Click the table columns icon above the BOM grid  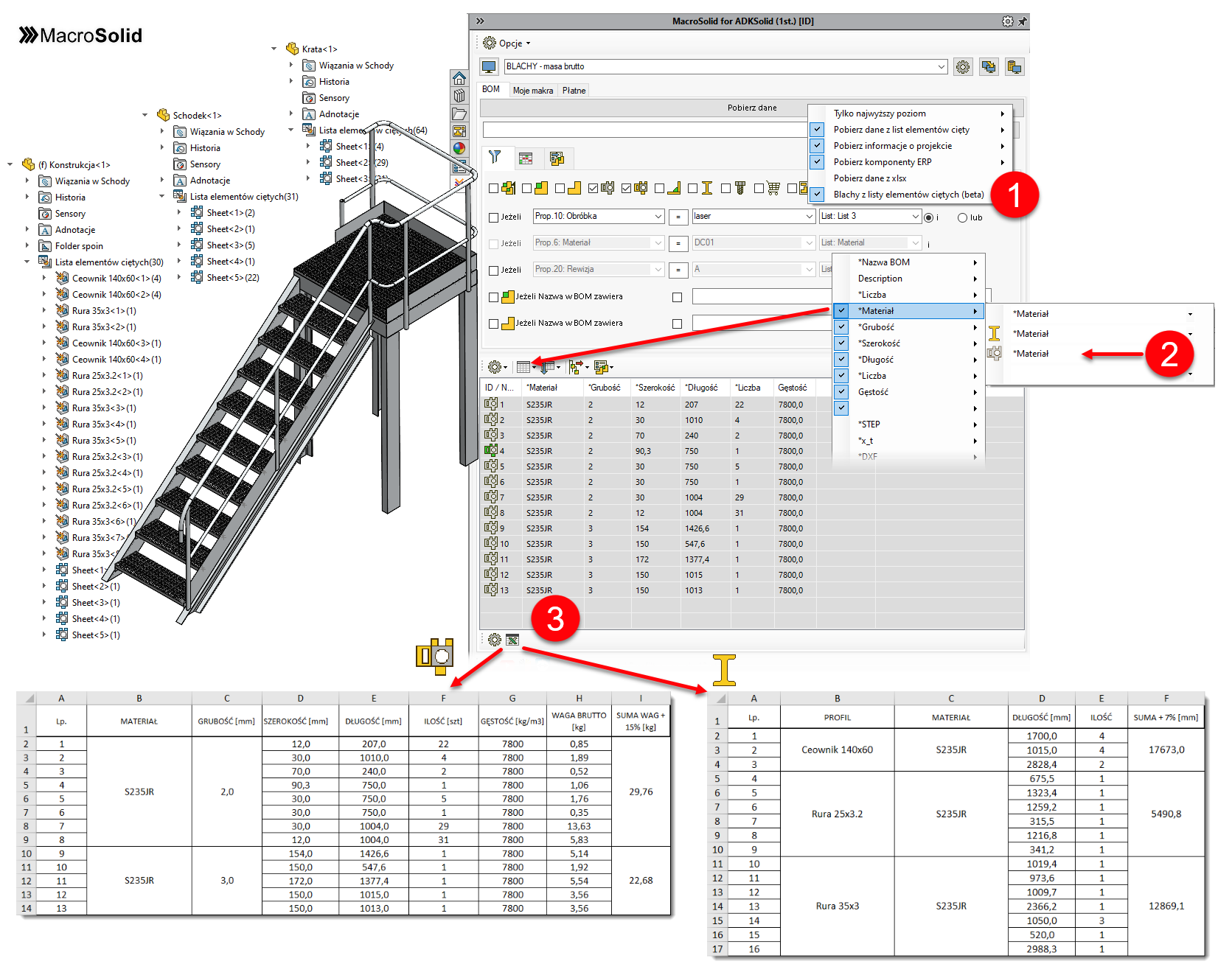523,367
